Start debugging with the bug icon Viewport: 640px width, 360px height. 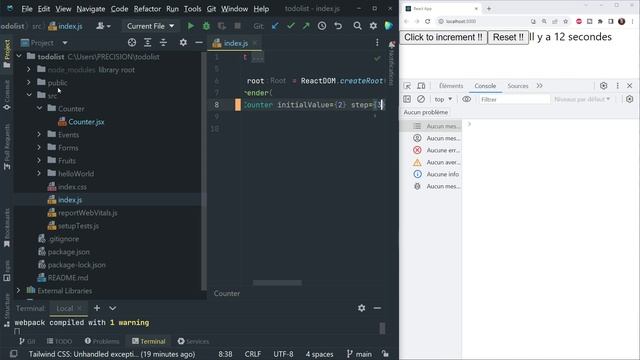point(206,26)
